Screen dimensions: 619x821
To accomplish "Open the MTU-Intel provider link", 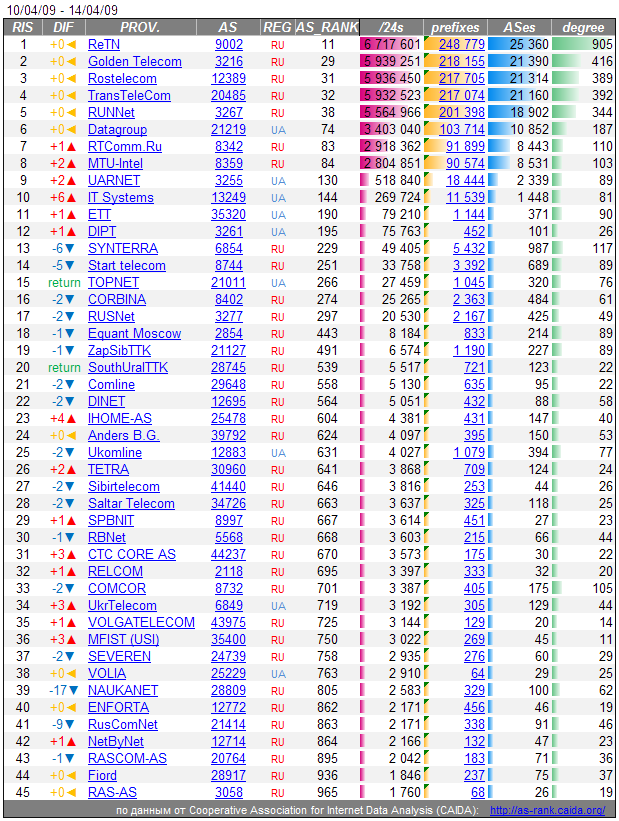I will (115, 163).
